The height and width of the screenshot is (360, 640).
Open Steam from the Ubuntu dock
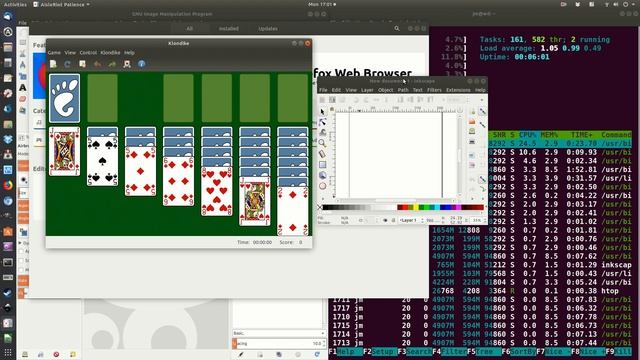click(8, 293)
